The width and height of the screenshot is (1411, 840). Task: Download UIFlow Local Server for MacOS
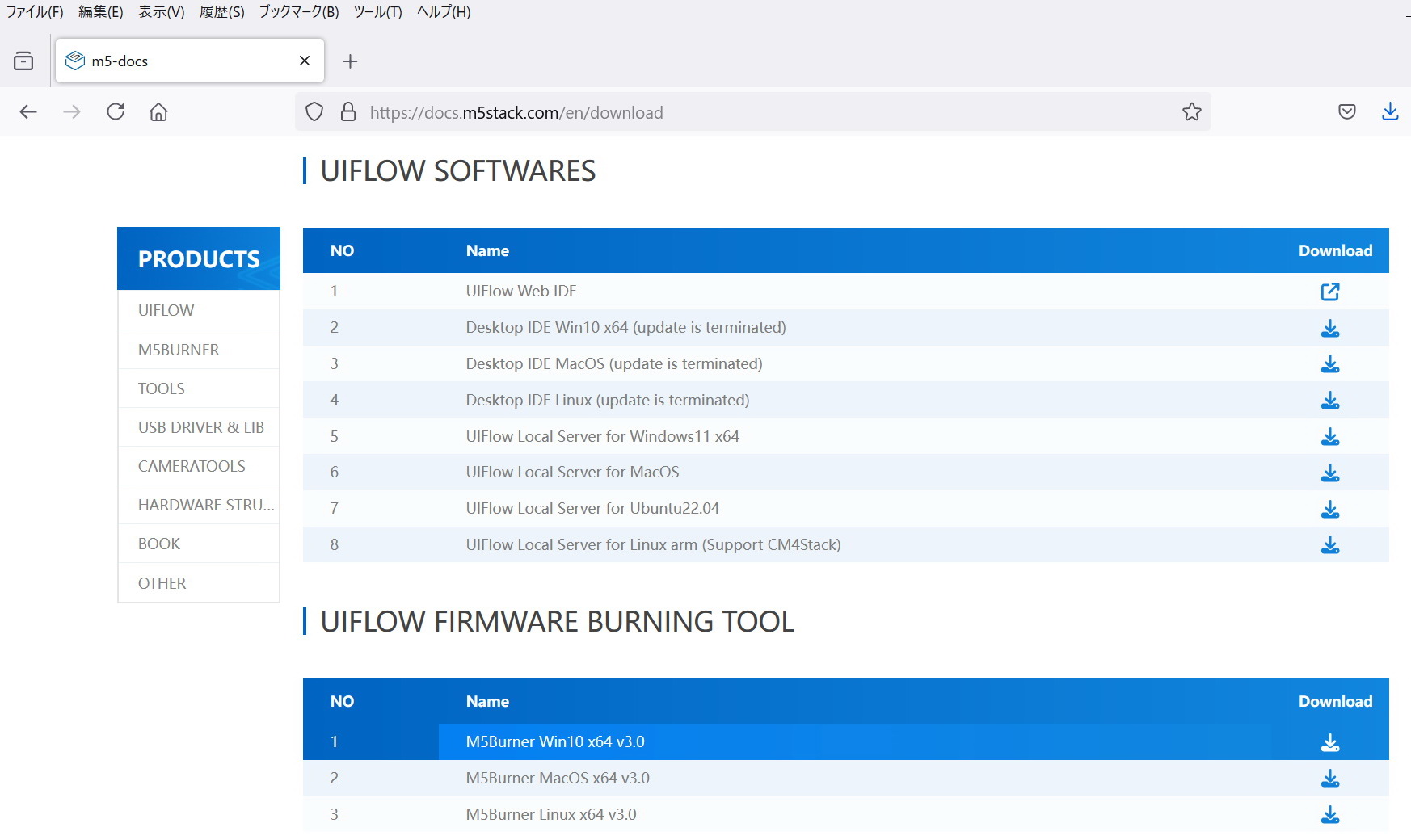[x=1330, y=472]
